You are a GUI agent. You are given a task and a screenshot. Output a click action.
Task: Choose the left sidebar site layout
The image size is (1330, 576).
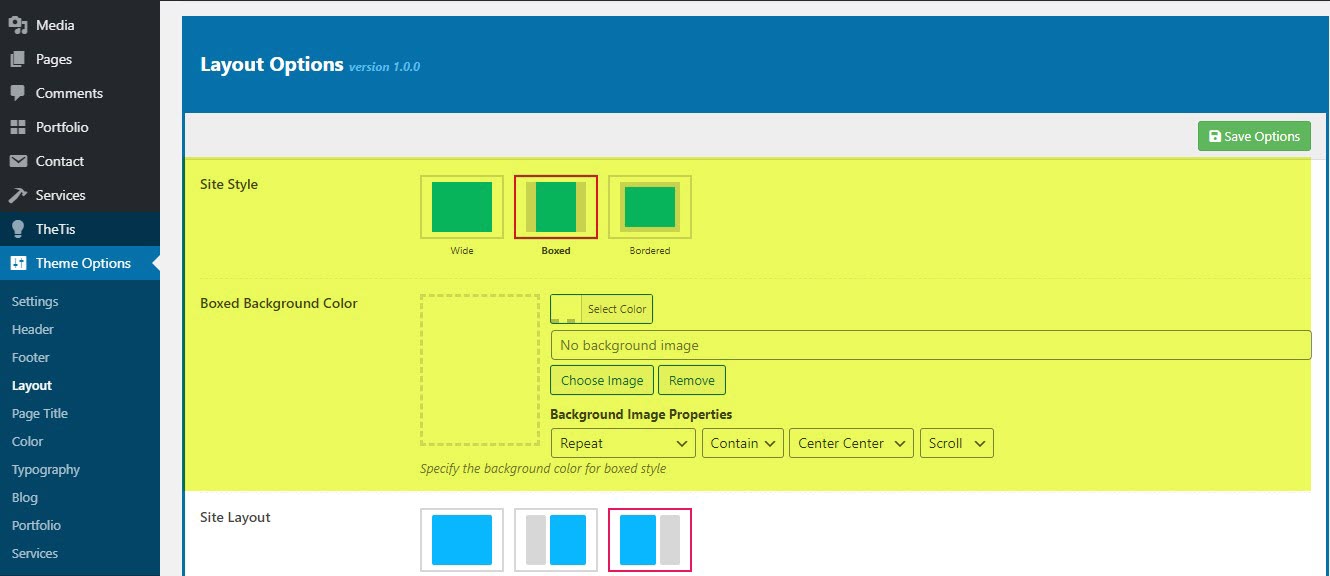[556, 540]
